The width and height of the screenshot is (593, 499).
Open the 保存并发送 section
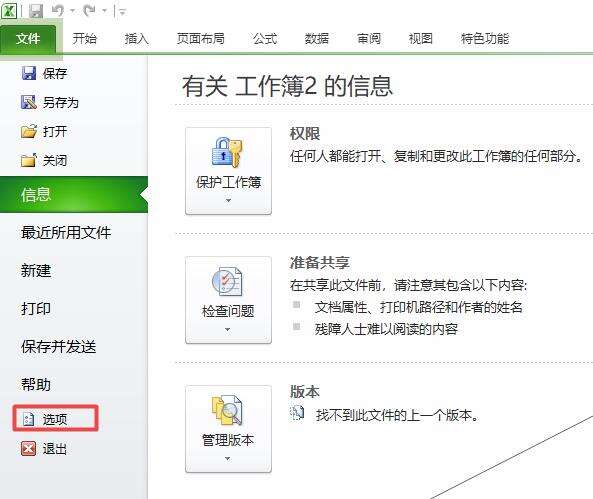coord(59,347)
